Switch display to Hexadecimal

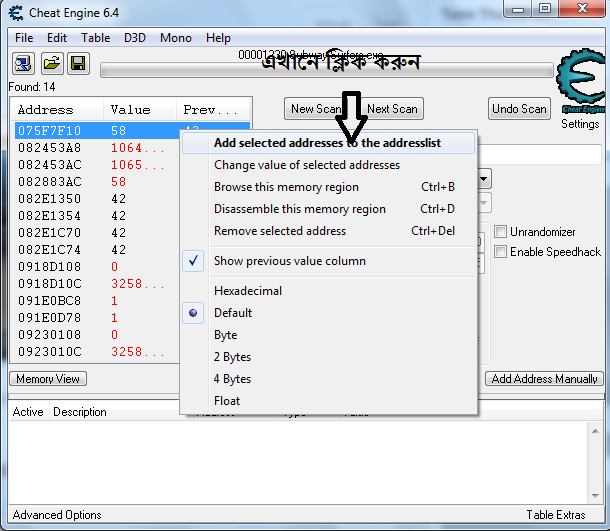328,291
